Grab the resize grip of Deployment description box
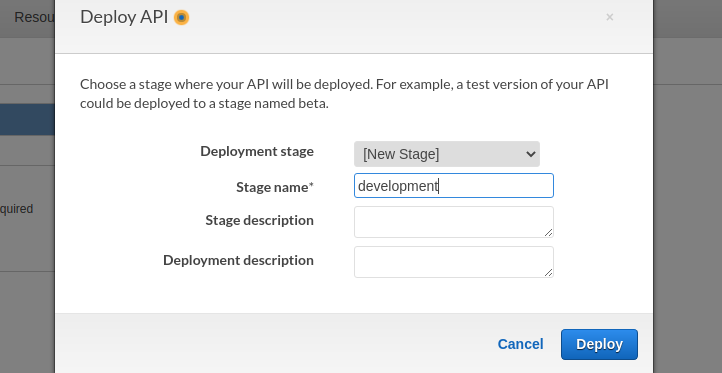 (x=548, y=273)
